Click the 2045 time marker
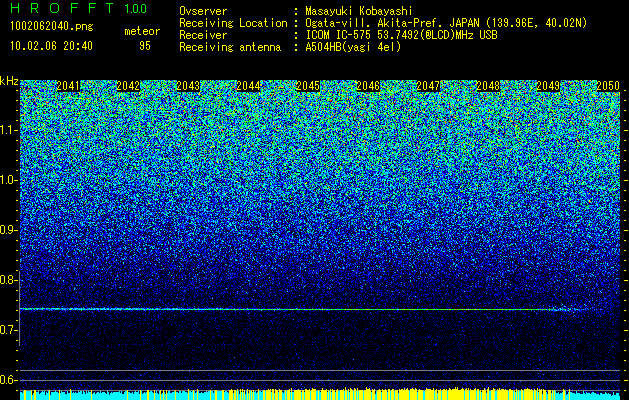 click(308, 86)
